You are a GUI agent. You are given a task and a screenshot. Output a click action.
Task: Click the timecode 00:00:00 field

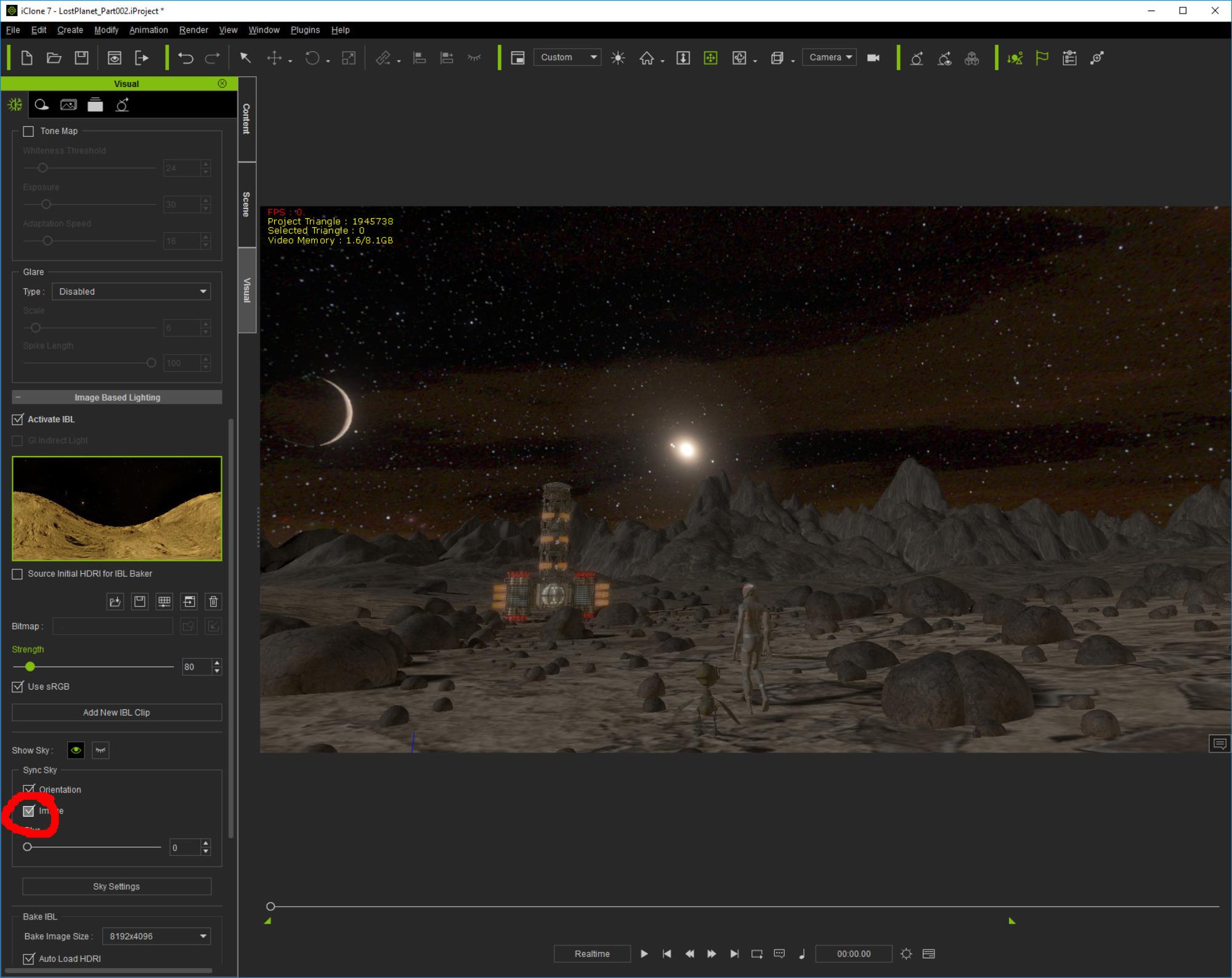(854, 954)
